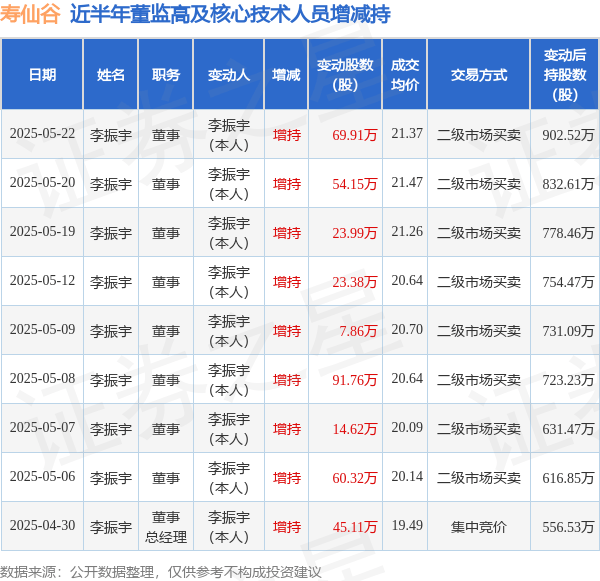Select the 54.15万 share change value

[x=355, y=184]
